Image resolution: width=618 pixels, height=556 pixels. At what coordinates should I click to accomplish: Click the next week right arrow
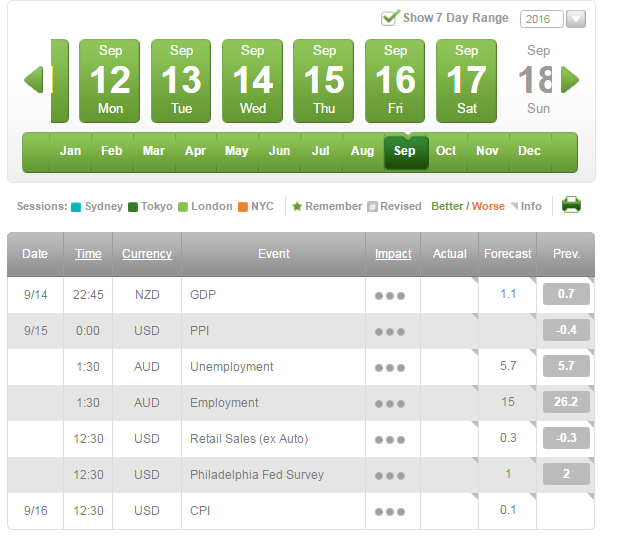coord(570,80)
